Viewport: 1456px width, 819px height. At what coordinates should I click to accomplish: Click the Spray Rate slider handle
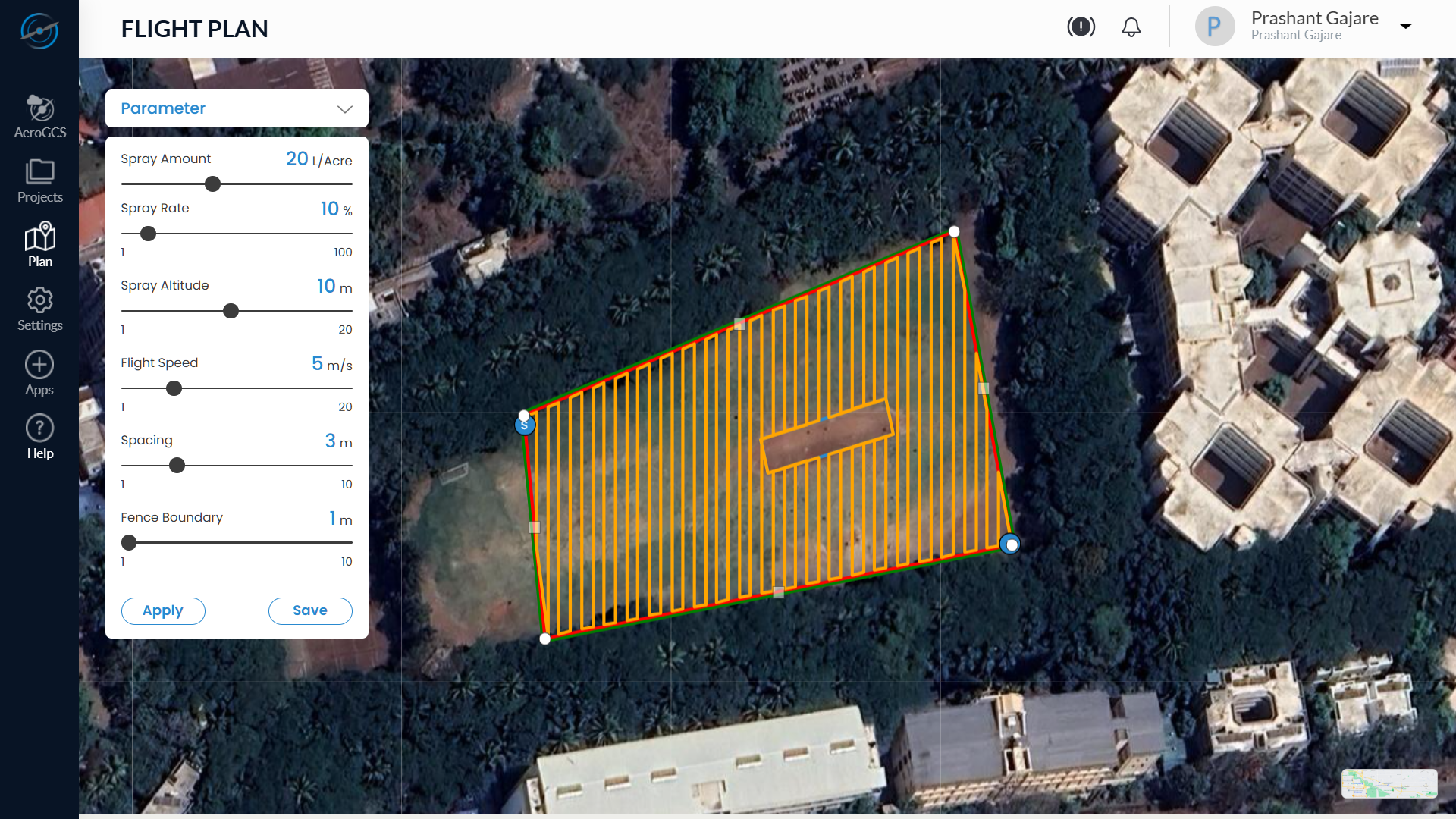tap(149, 234)
